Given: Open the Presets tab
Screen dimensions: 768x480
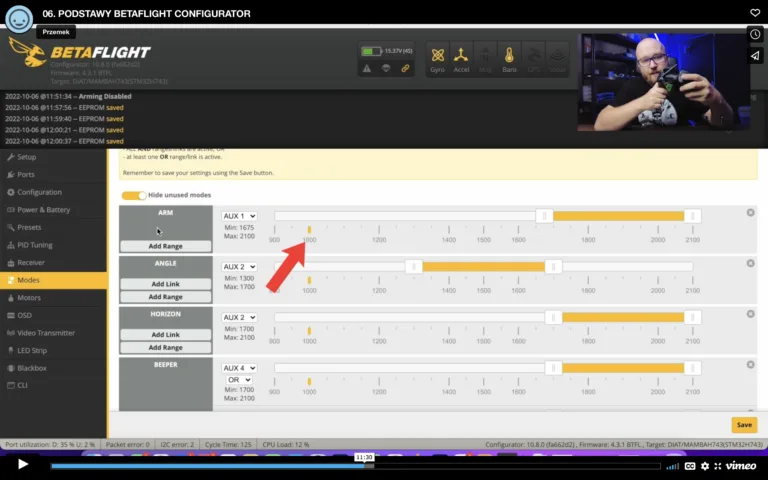Looking at the screenshot, I should (54, 227).
